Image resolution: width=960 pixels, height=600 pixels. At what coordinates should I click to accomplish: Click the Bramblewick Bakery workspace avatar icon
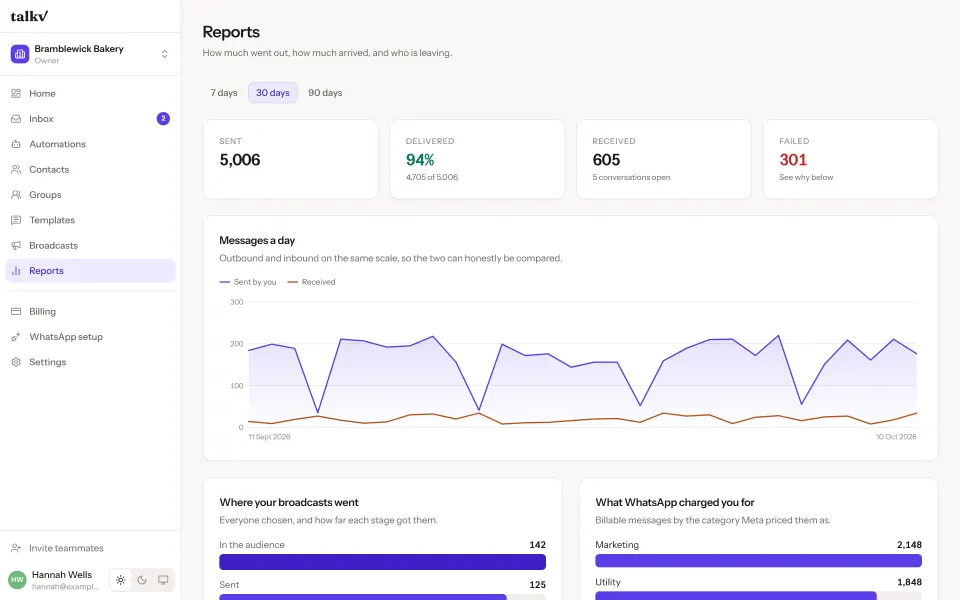(20, 54)
